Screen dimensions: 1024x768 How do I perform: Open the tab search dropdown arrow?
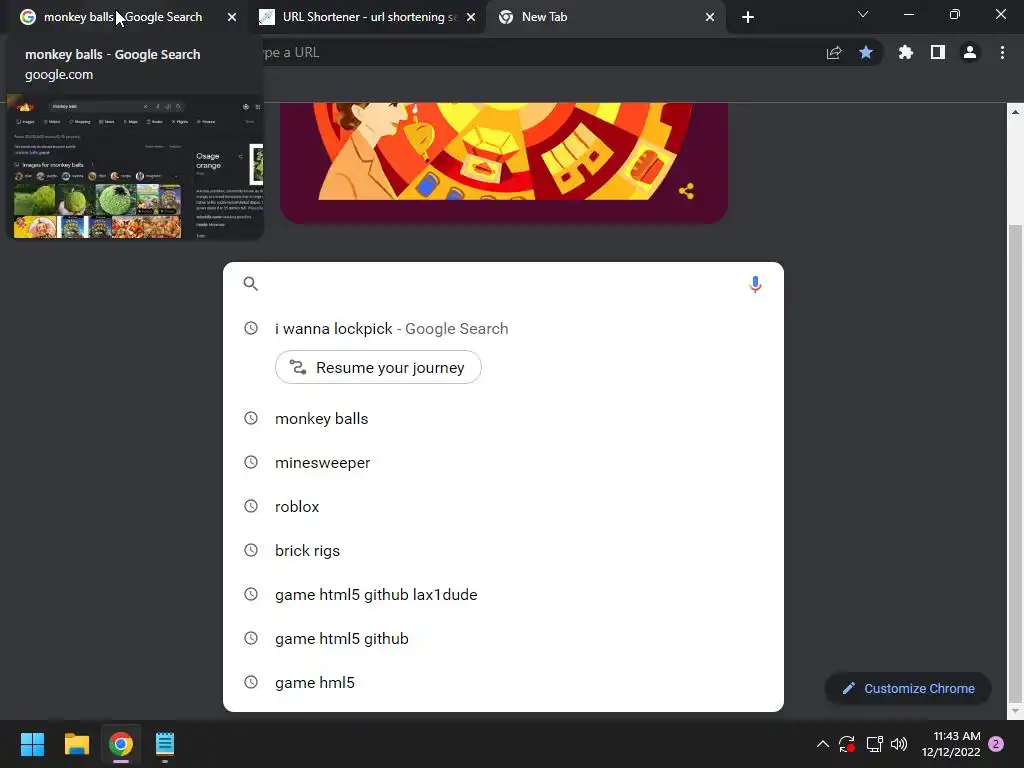tap(863, 14)
